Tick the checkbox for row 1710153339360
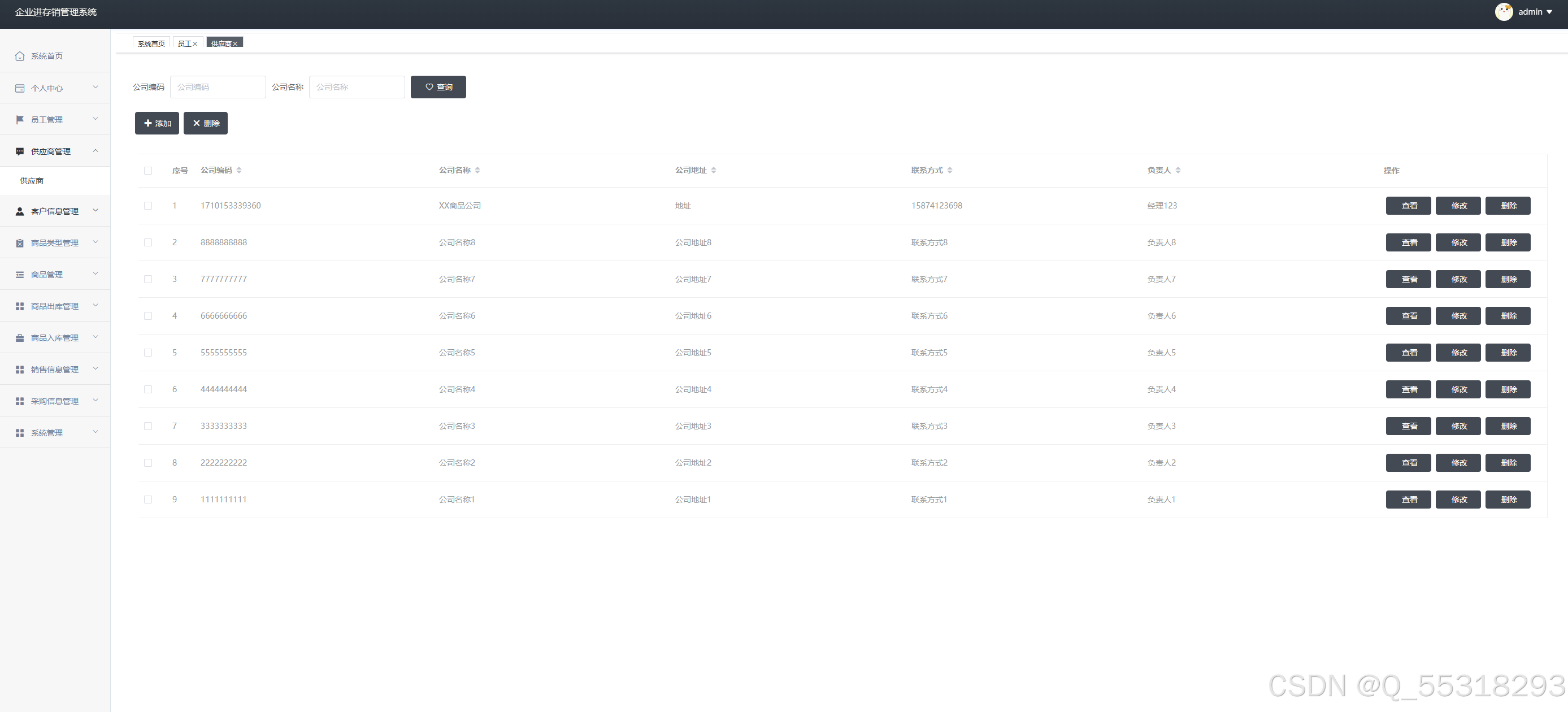 [x=148, y=206]
